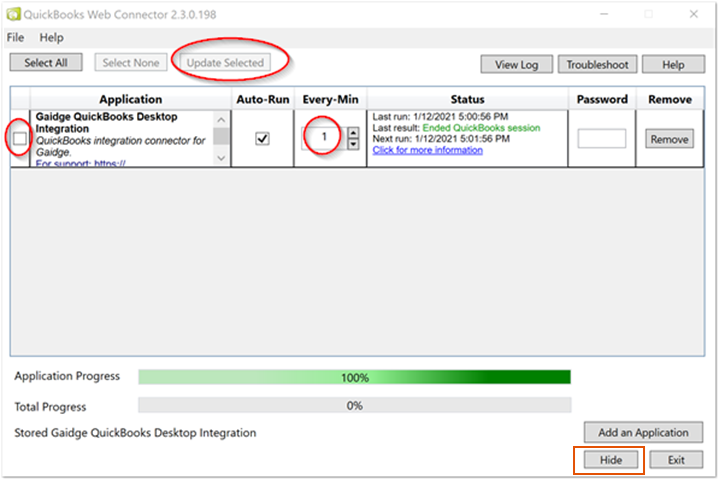Remove the Gaidge integration application
Image resolution: width=719 pixels, height=480 pixels.
coord(669,139)
